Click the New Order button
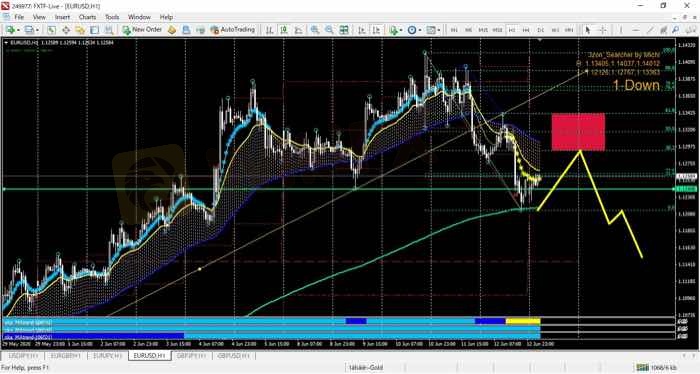 coord(142,29)
